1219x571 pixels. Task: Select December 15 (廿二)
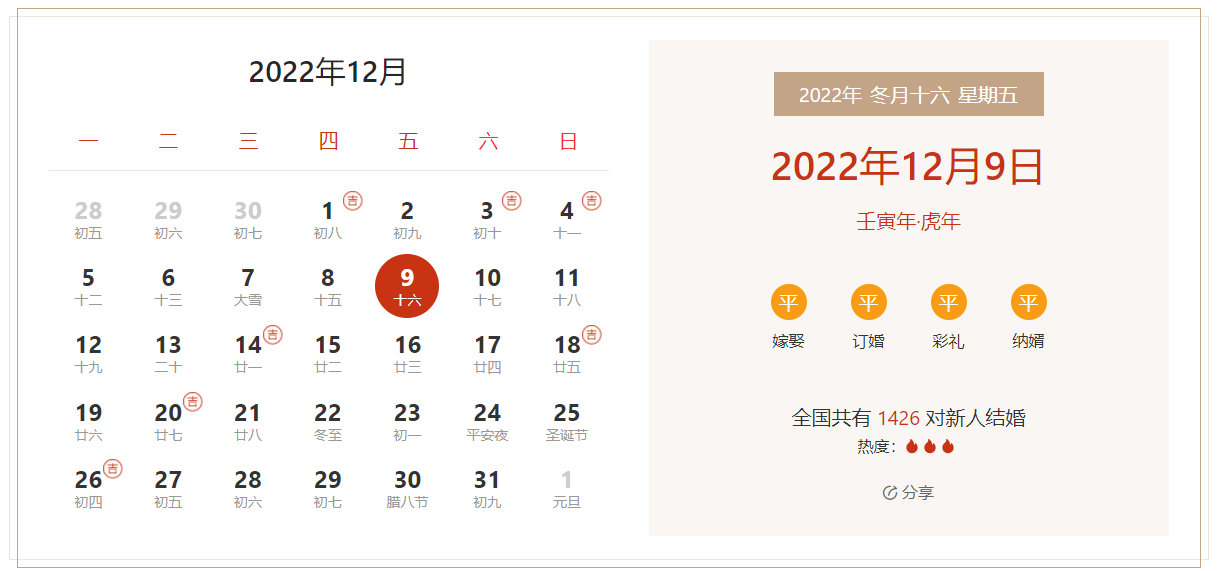click(328, 354)
